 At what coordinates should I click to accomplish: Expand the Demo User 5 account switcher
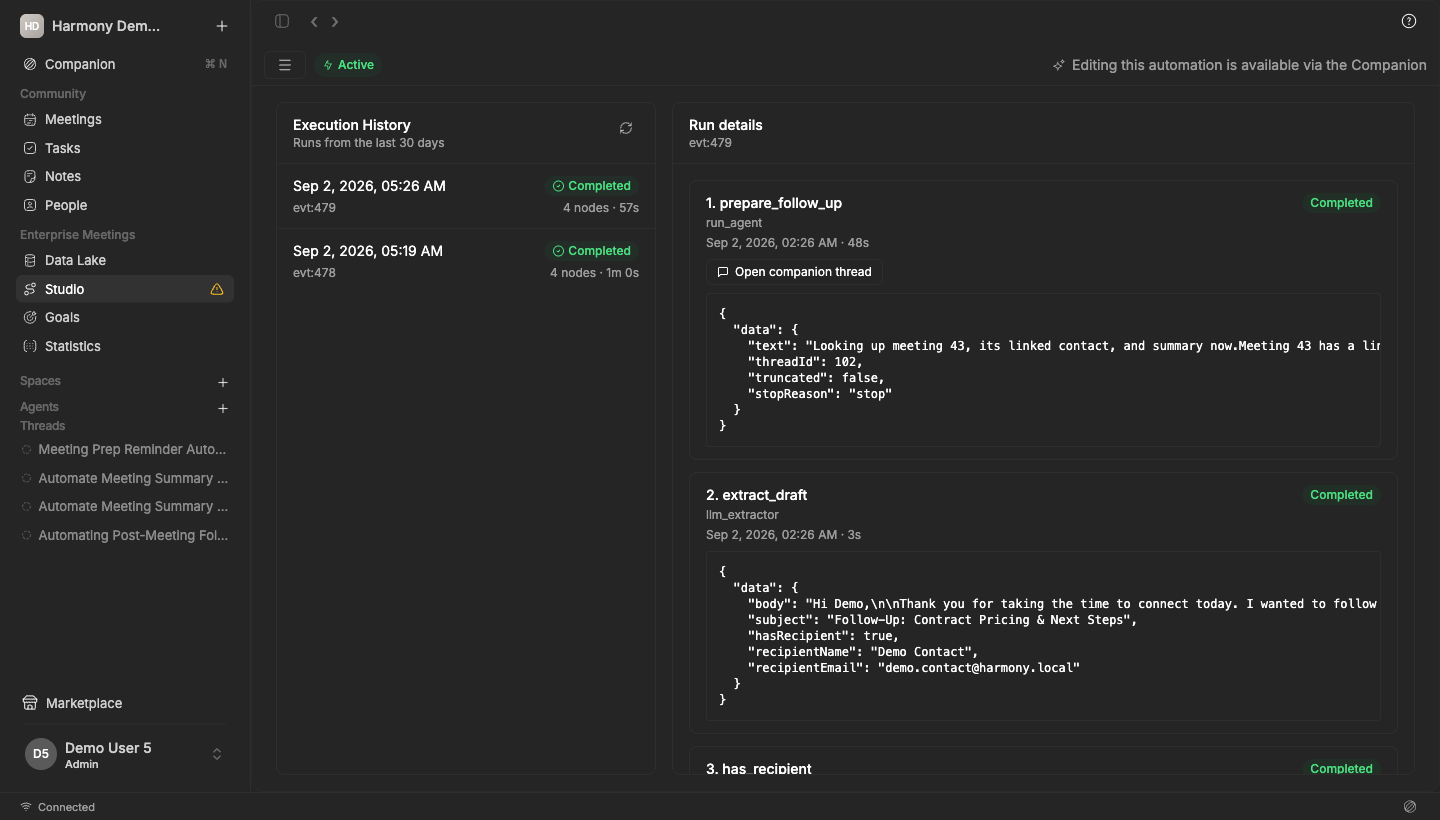[x=217, y=754]
